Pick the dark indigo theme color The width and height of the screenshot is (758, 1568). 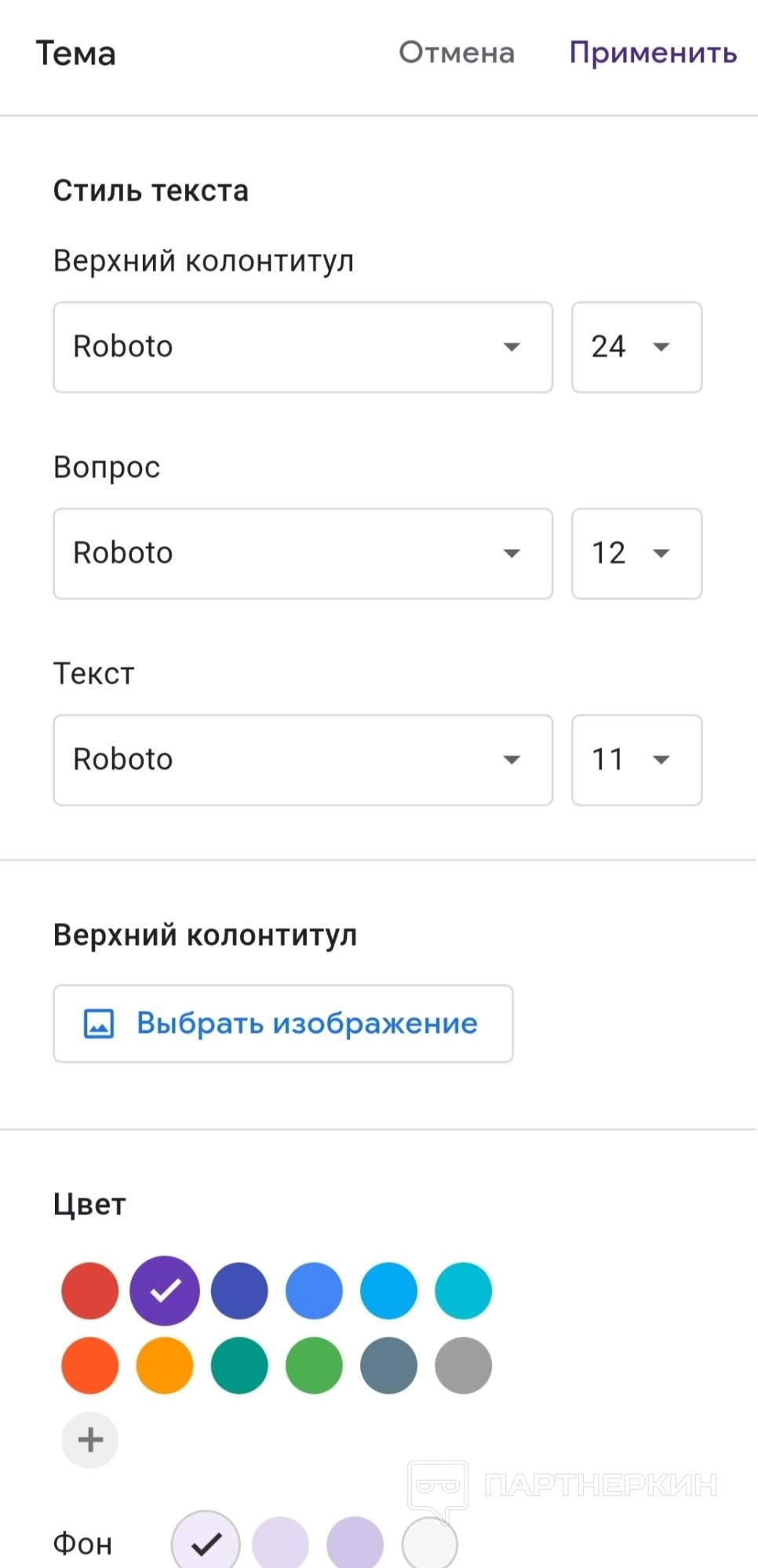(x=239, y=1290)
